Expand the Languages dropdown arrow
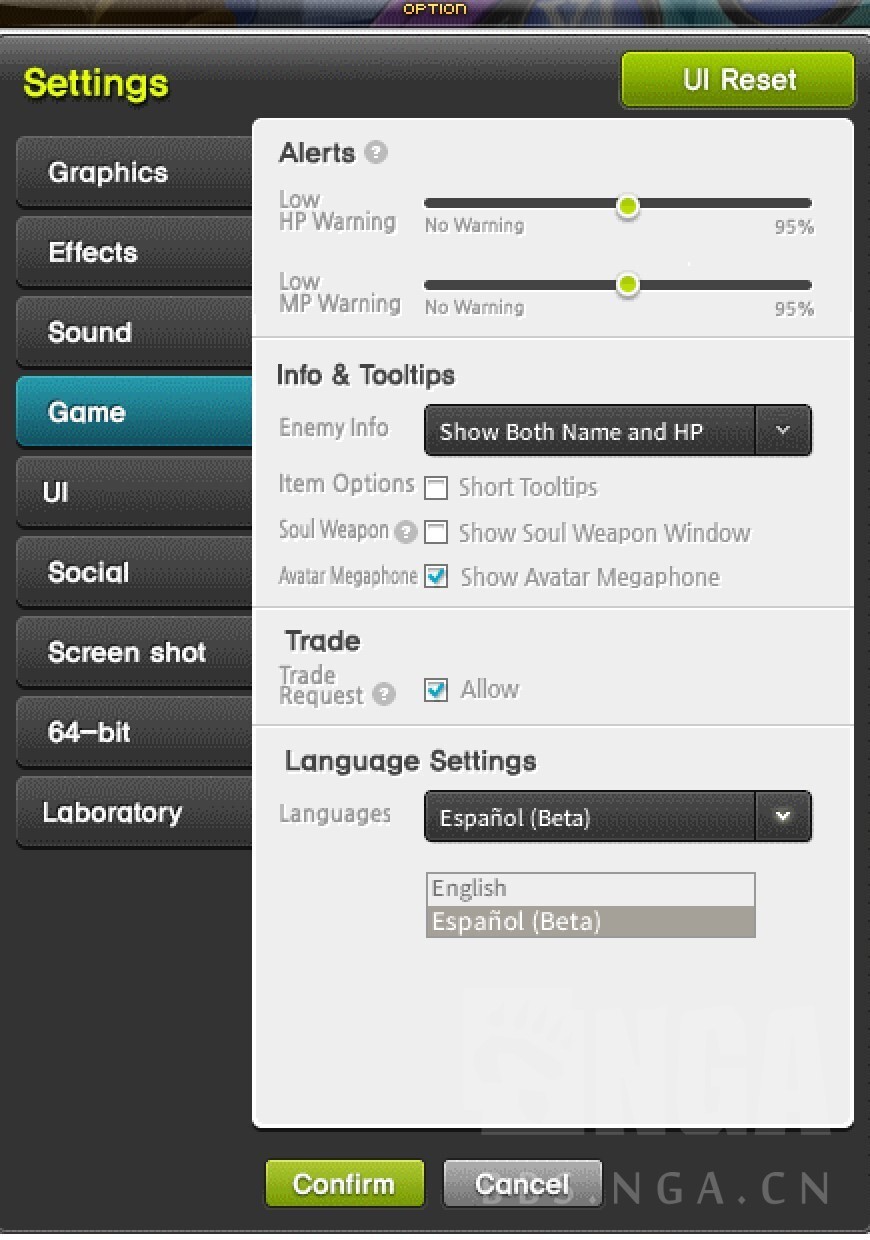The height and width of the screenshot is (1240, 870). 783,817
